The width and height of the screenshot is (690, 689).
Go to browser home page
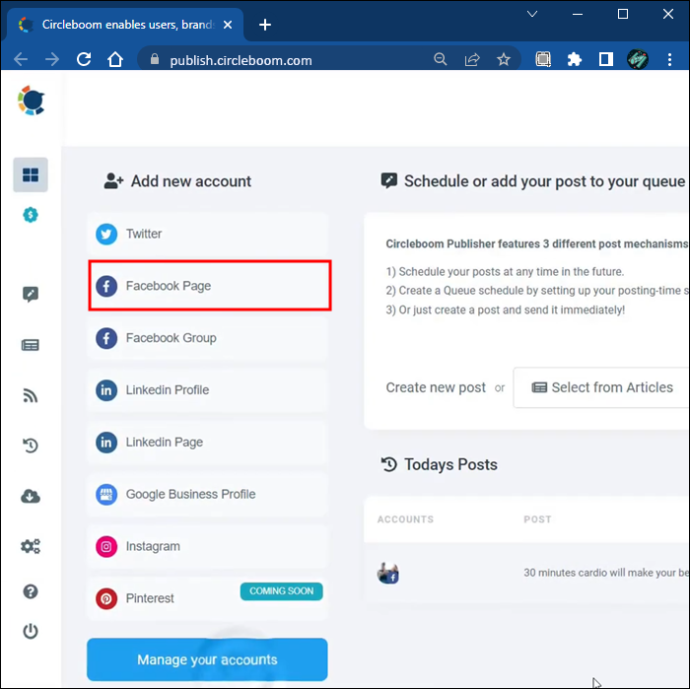tap(115, 59)
